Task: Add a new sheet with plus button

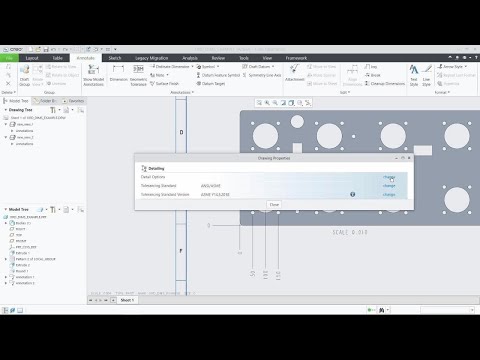Action: pos(113,300)
